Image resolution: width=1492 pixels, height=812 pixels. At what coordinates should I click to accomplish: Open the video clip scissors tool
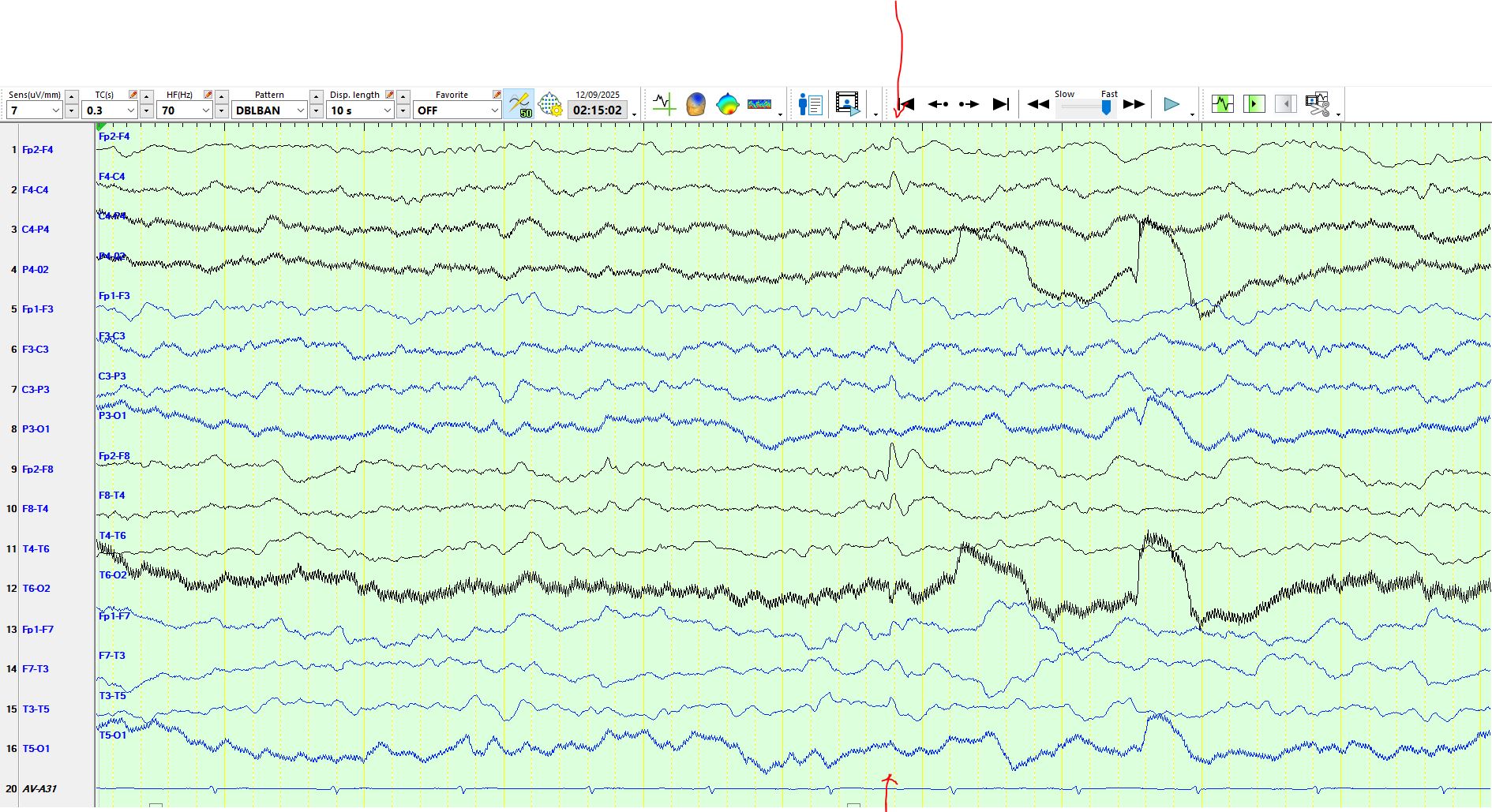click(x=1318, y=104)
